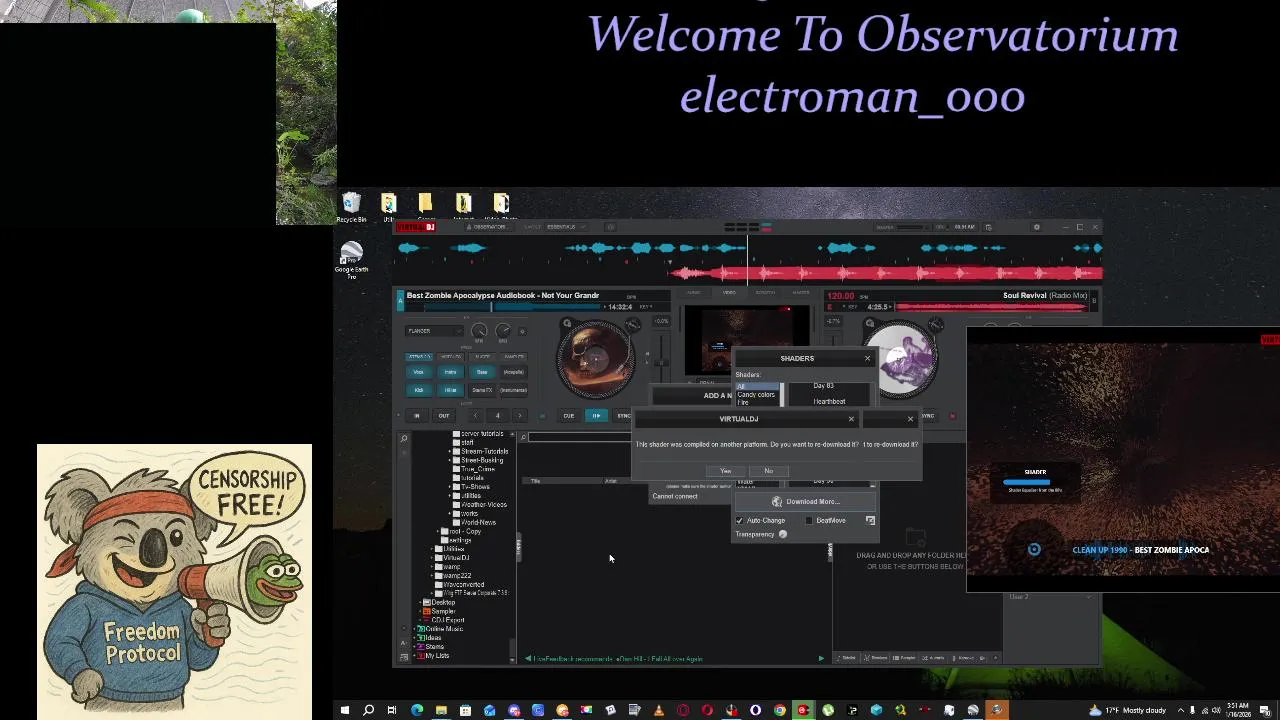Expand the utilities folder
This screenshot has height=720, width=1280.
coord(450,496)
